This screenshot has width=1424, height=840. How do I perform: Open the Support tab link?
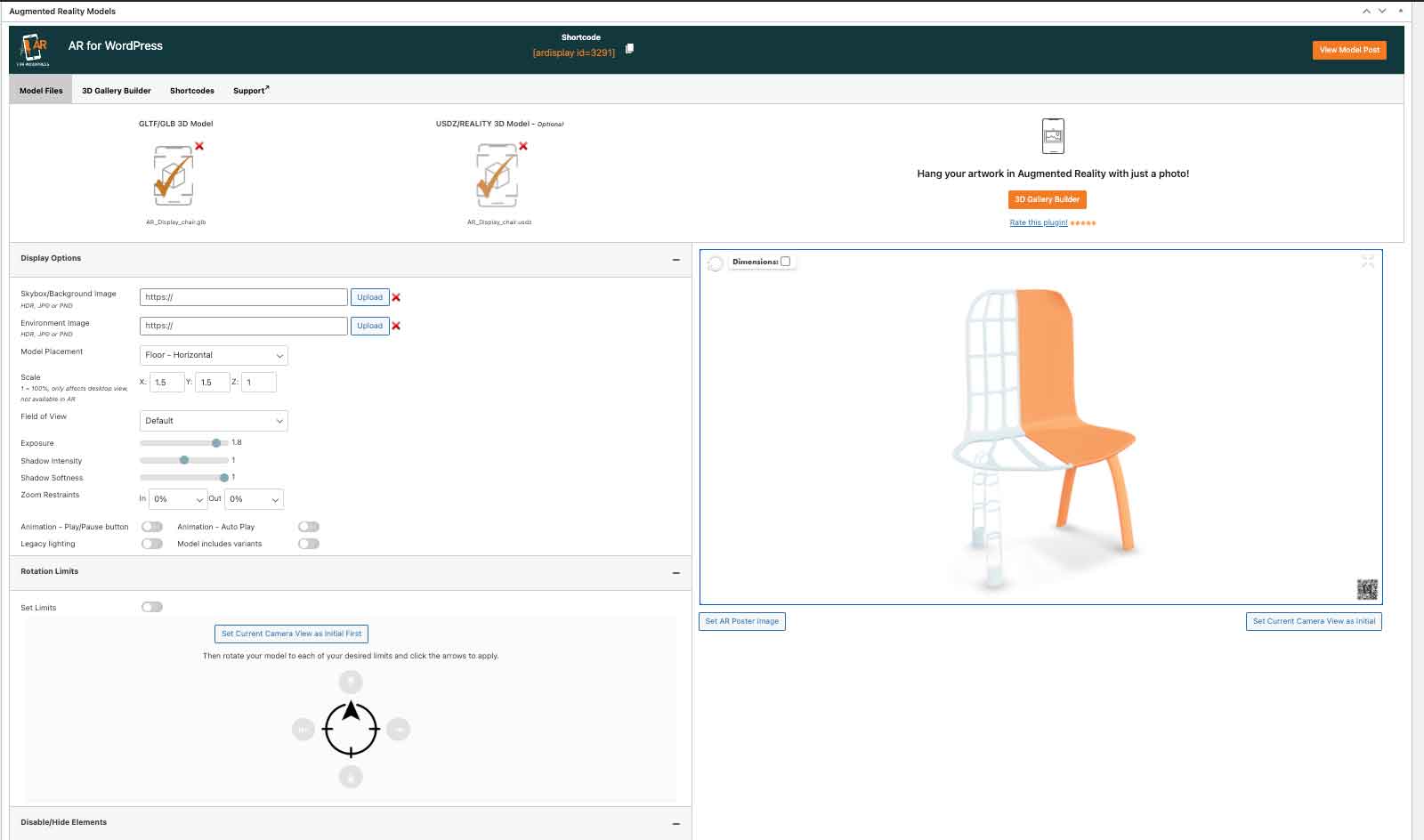click(x=251, y=91)
